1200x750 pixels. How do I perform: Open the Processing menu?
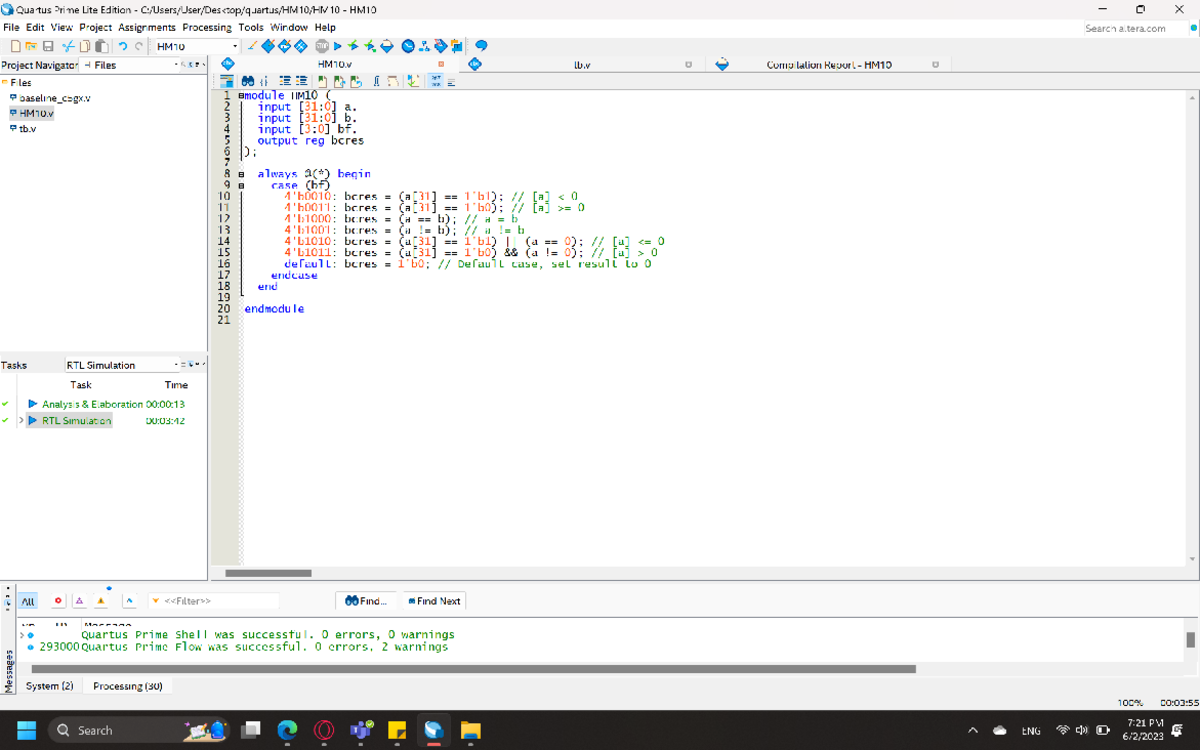pyautogui.click(x=207, y=27)
